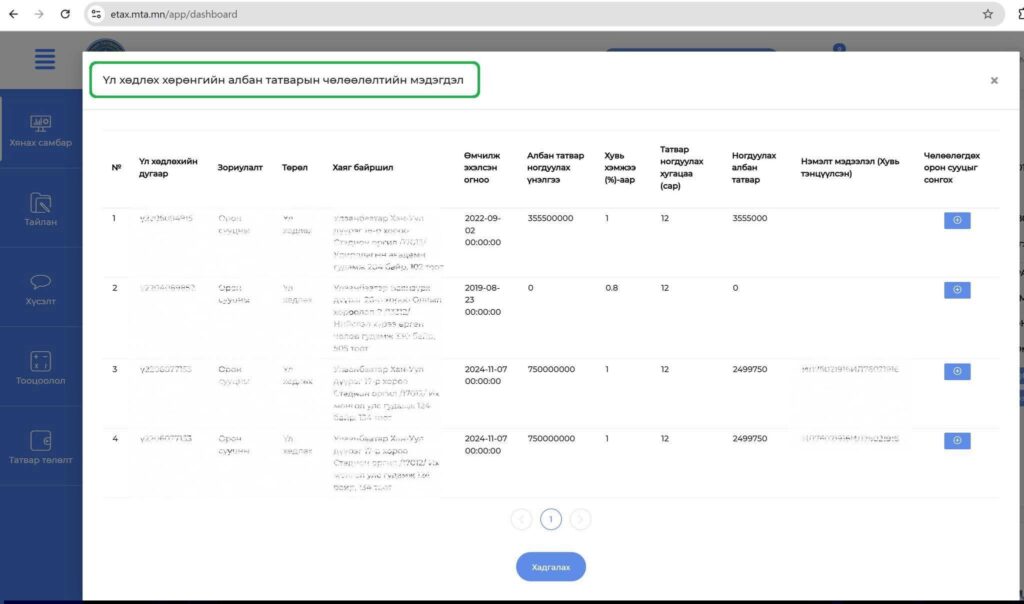Viewport: 1024px width, 604px height.
Task: Reload the page in browser
Action: click(65, 15)
